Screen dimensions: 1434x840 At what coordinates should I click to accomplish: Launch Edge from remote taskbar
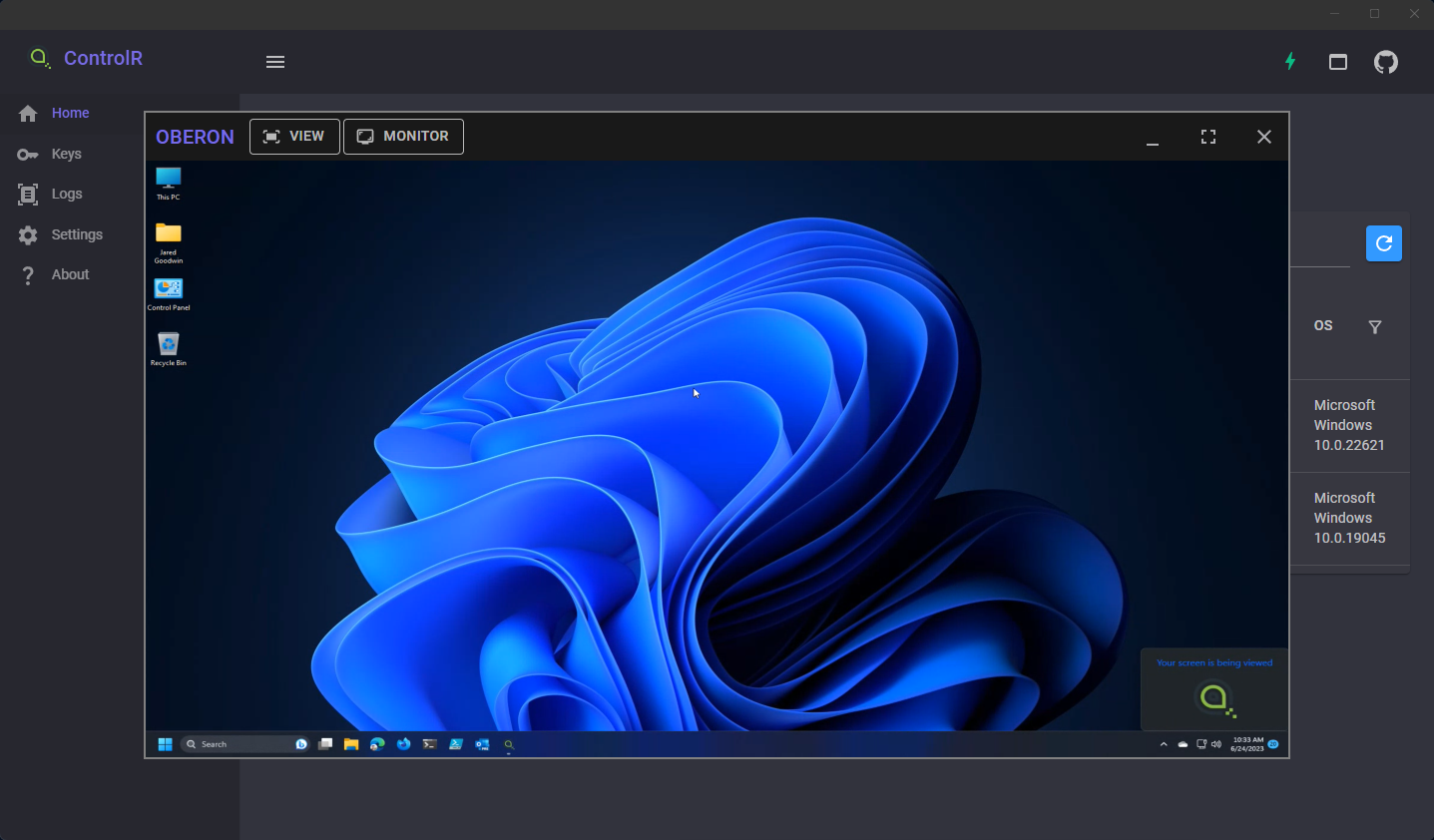coord(377,744)
